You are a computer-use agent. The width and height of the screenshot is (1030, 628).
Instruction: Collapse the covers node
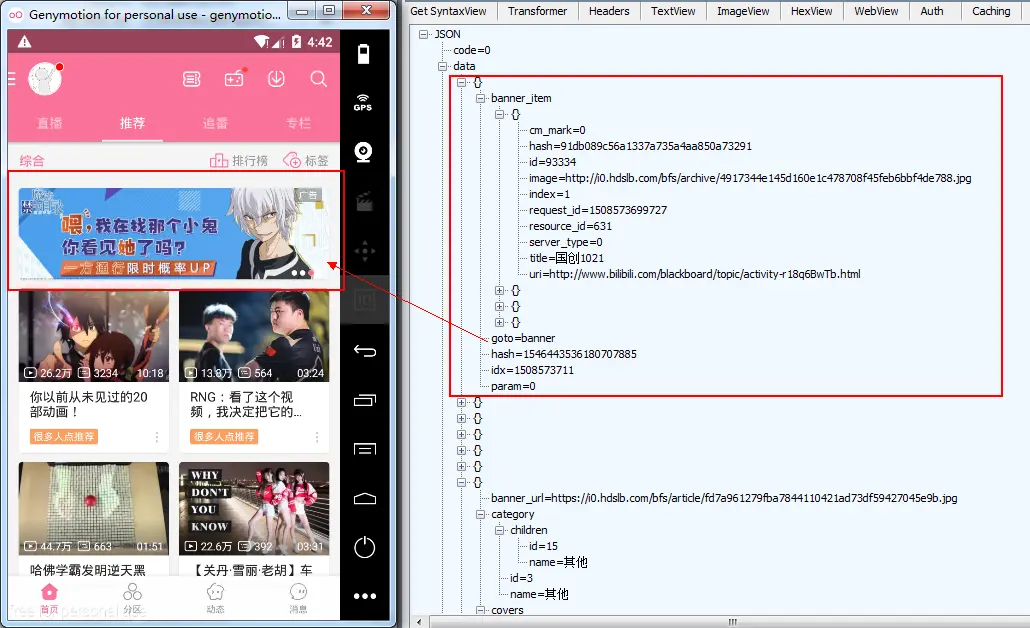(x=481, y=610)
